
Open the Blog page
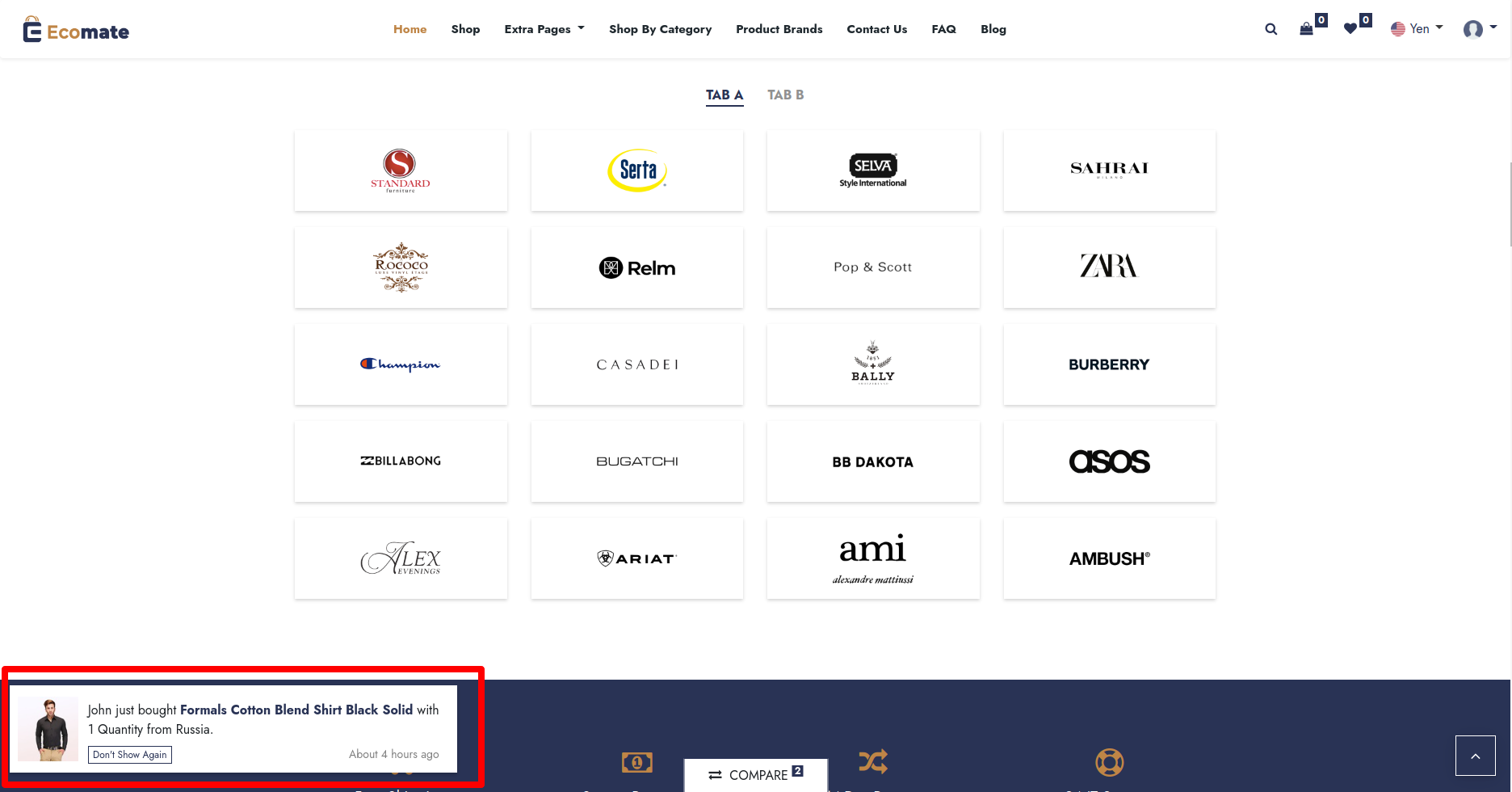[x=993, y=29]
